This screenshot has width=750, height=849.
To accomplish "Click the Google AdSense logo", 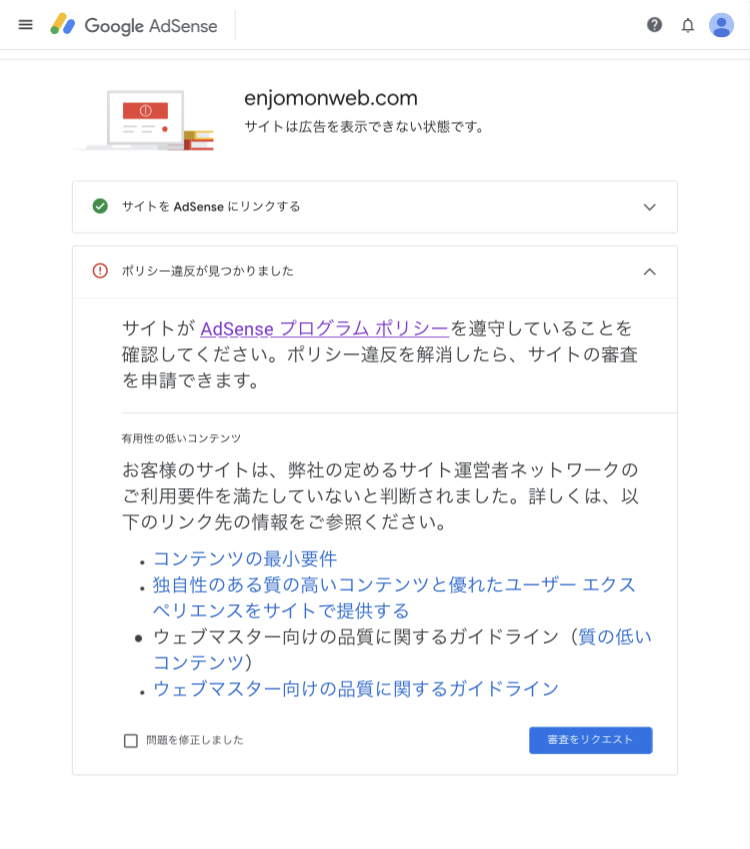I will (134, 25).
